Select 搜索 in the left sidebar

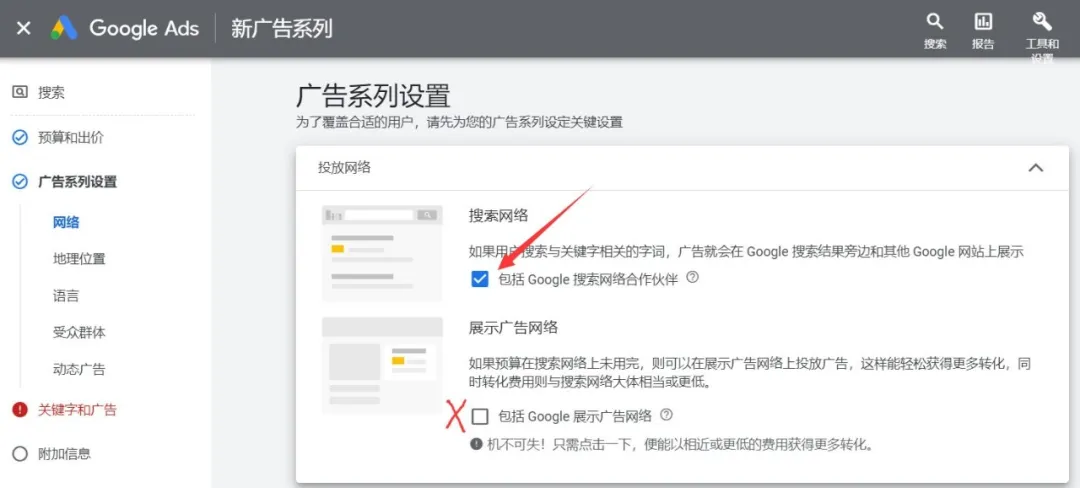tap(51, 92)
